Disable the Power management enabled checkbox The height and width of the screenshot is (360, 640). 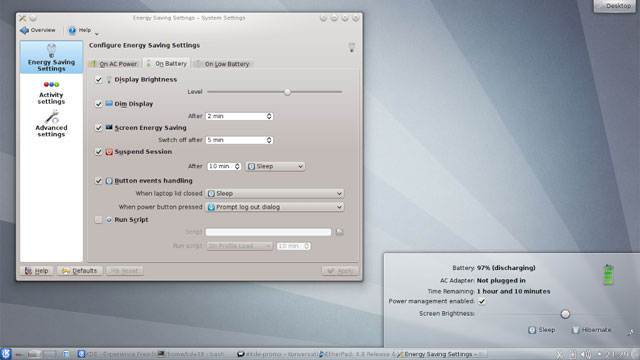click(482, 301)
